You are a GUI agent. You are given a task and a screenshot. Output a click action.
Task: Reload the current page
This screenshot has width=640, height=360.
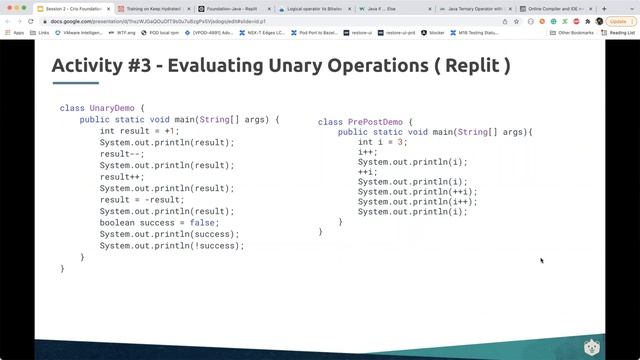31,21
